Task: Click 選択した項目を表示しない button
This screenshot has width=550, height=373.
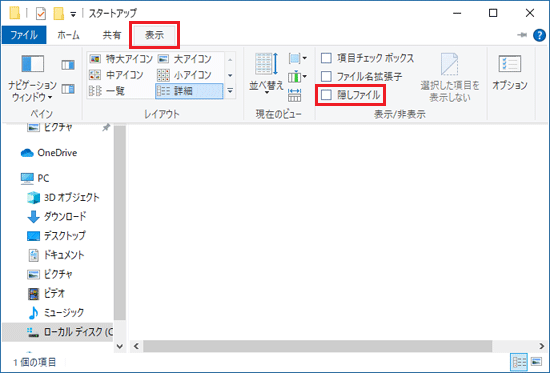Action: point(450,78)
